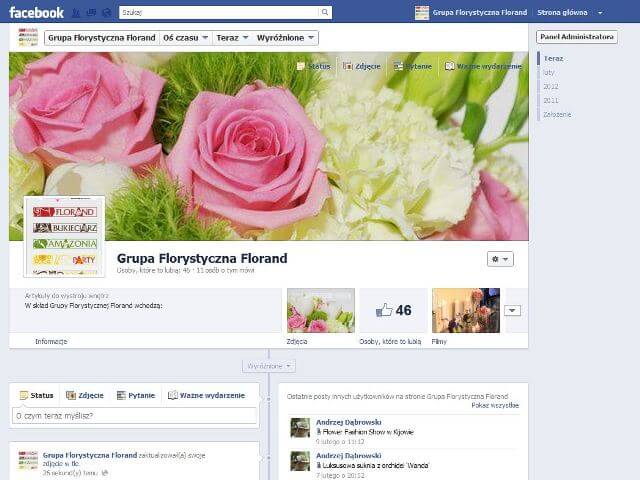The width and height of the screenshot is (640, 480).
Task: Open the Teraz dropdown
Action: click(x=232, y=38)
